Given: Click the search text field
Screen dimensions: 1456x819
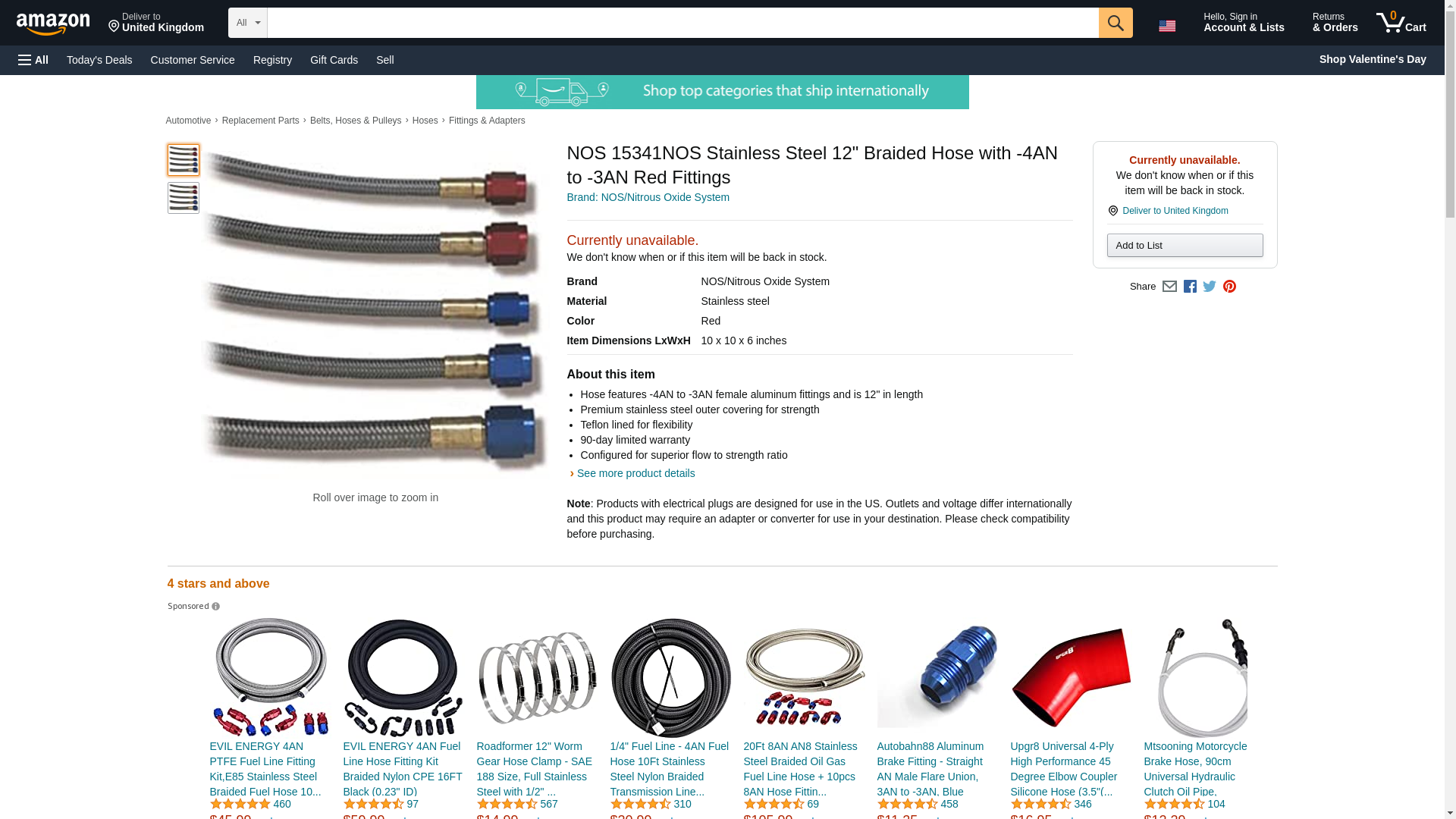Looking at the screenshot, I should (x=682, y=23).
